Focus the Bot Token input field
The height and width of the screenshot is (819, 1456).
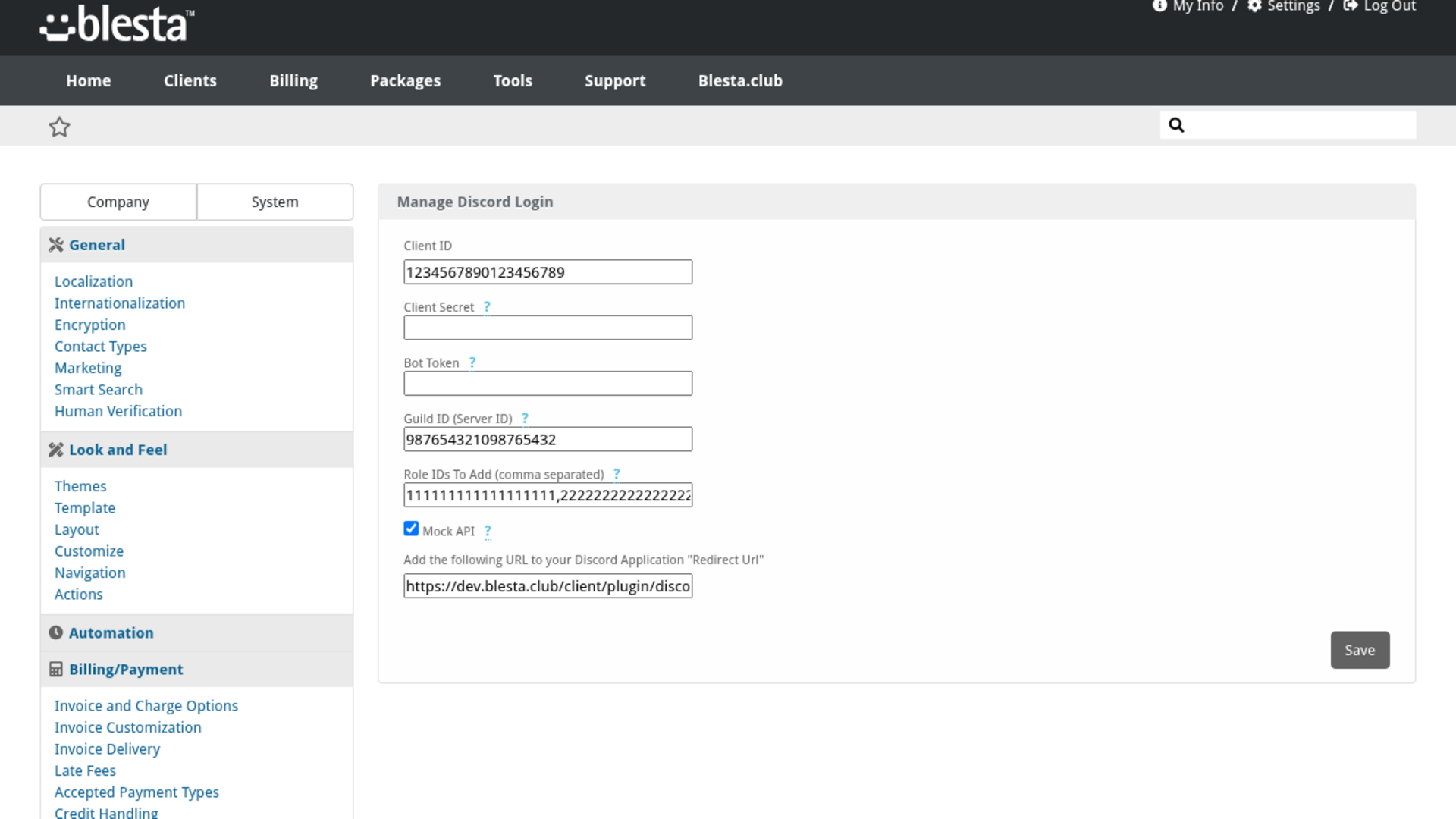[x=548, y=383]
